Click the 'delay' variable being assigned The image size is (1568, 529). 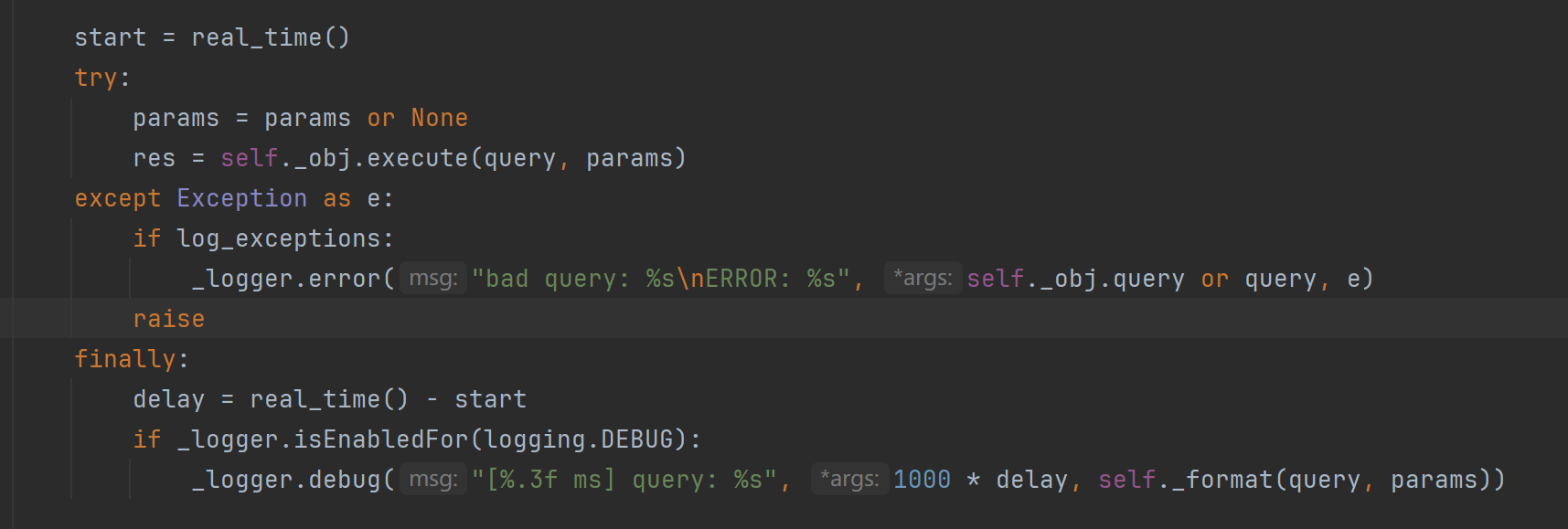coord(169,399)
